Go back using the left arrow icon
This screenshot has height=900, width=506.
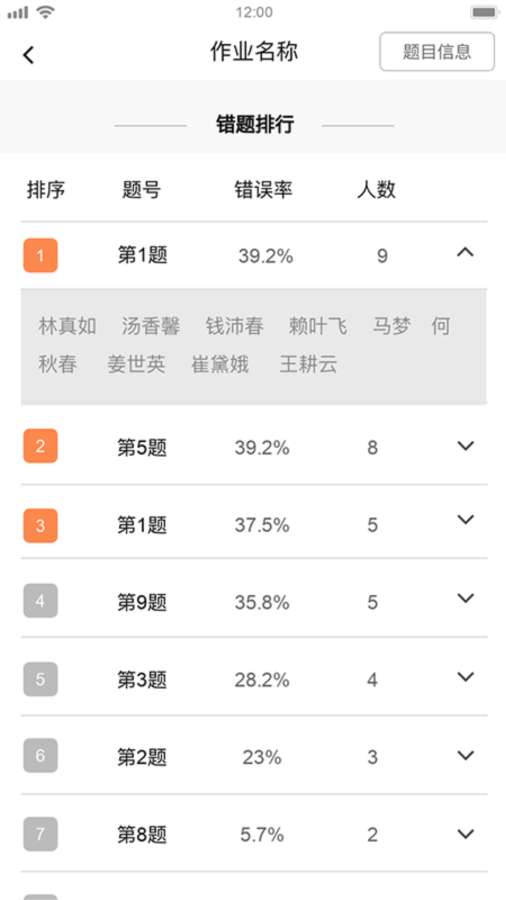coord(28,55)
